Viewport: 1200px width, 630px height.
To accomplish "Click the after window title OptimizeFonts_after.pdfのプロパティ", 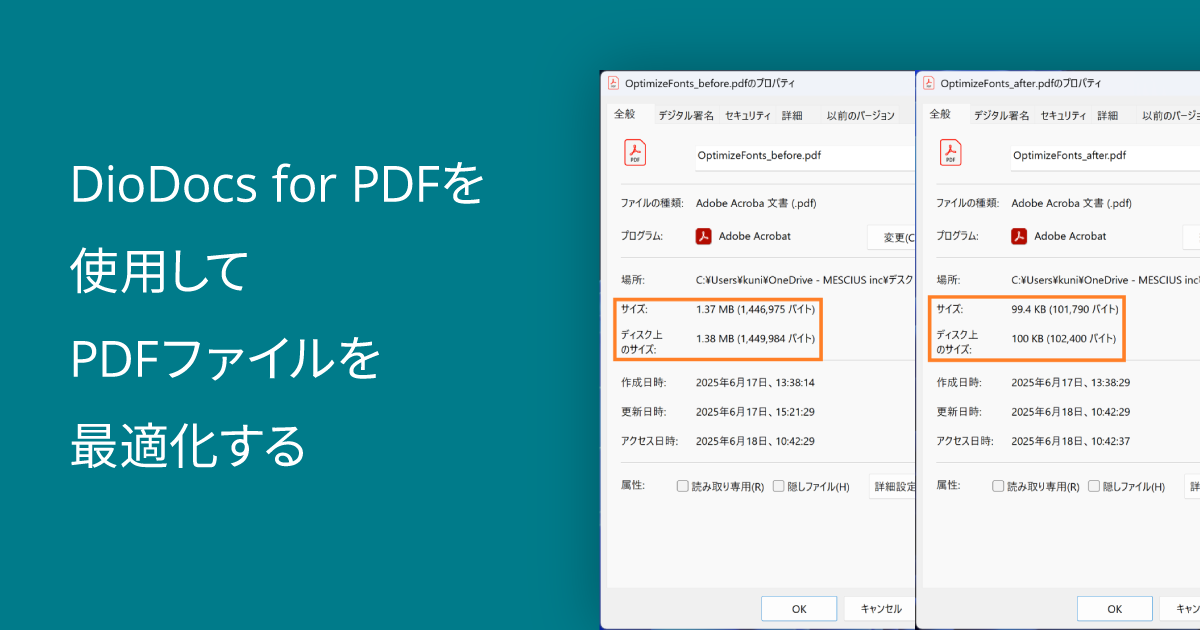I will [x=1021, y=84].
